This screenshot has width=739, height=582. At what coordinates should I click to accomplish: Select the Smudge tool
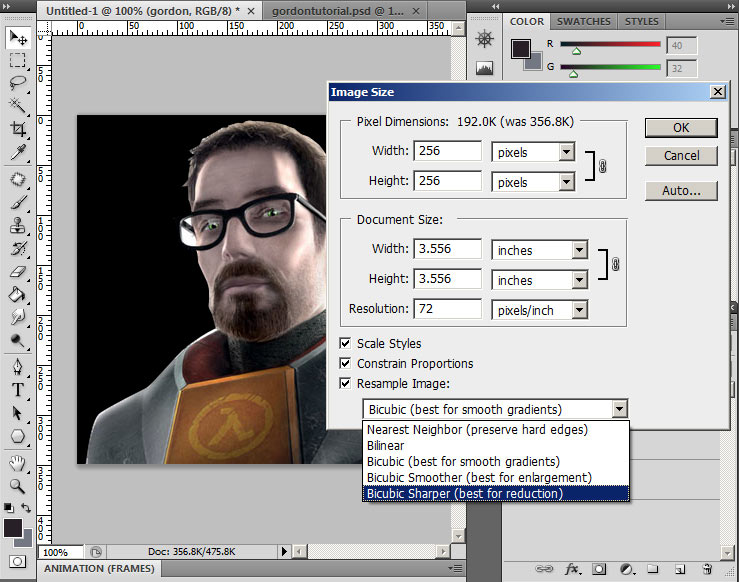pos(18,317)
